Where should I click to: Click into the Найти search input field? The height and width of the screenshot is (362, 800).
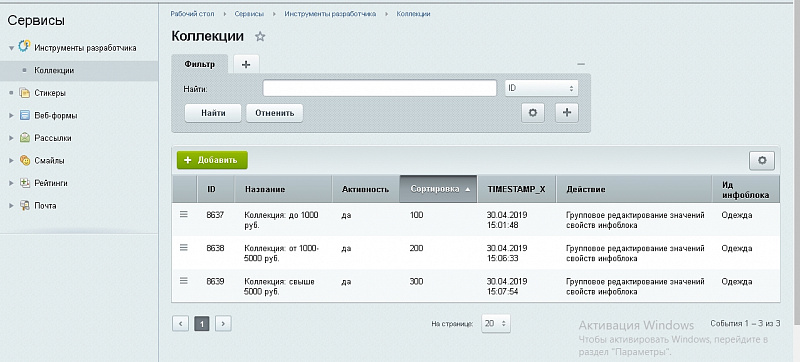380,88
